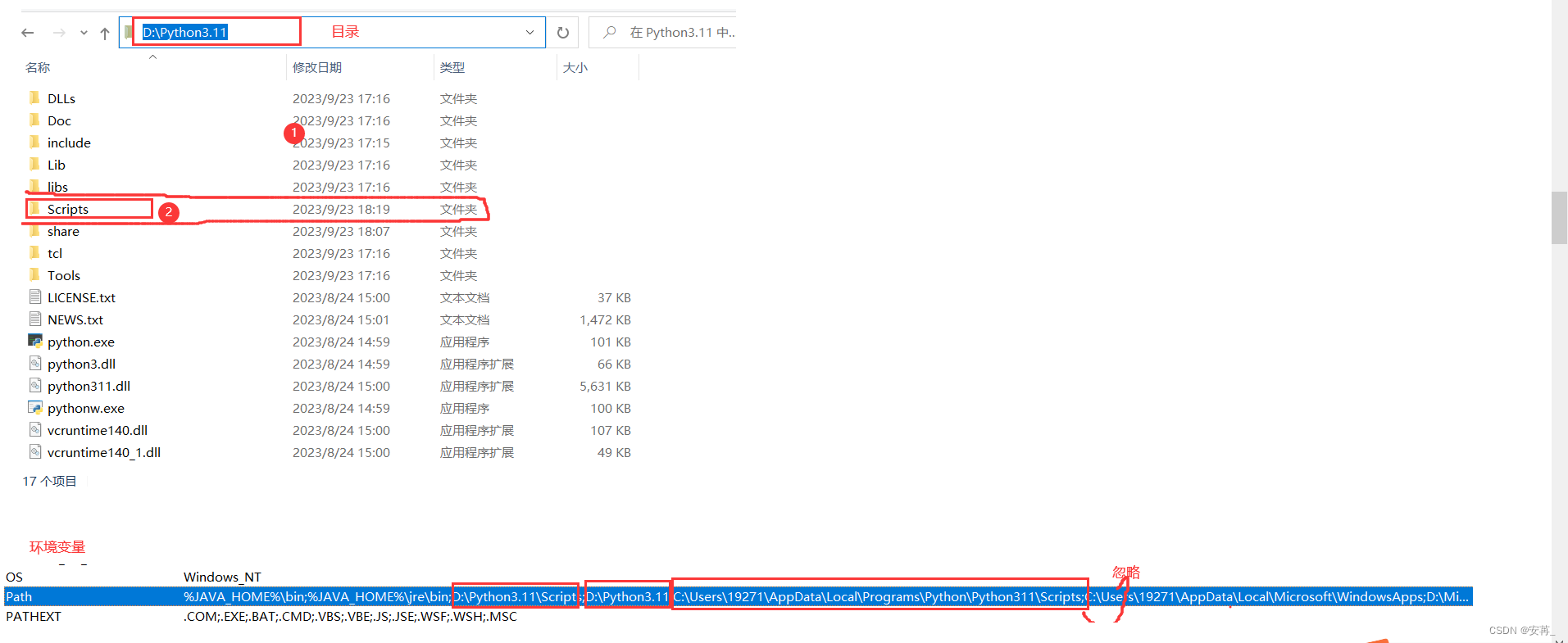1568x643 pixels.
Task: Select the tcl folder icon
Action: tap(34, 252)
